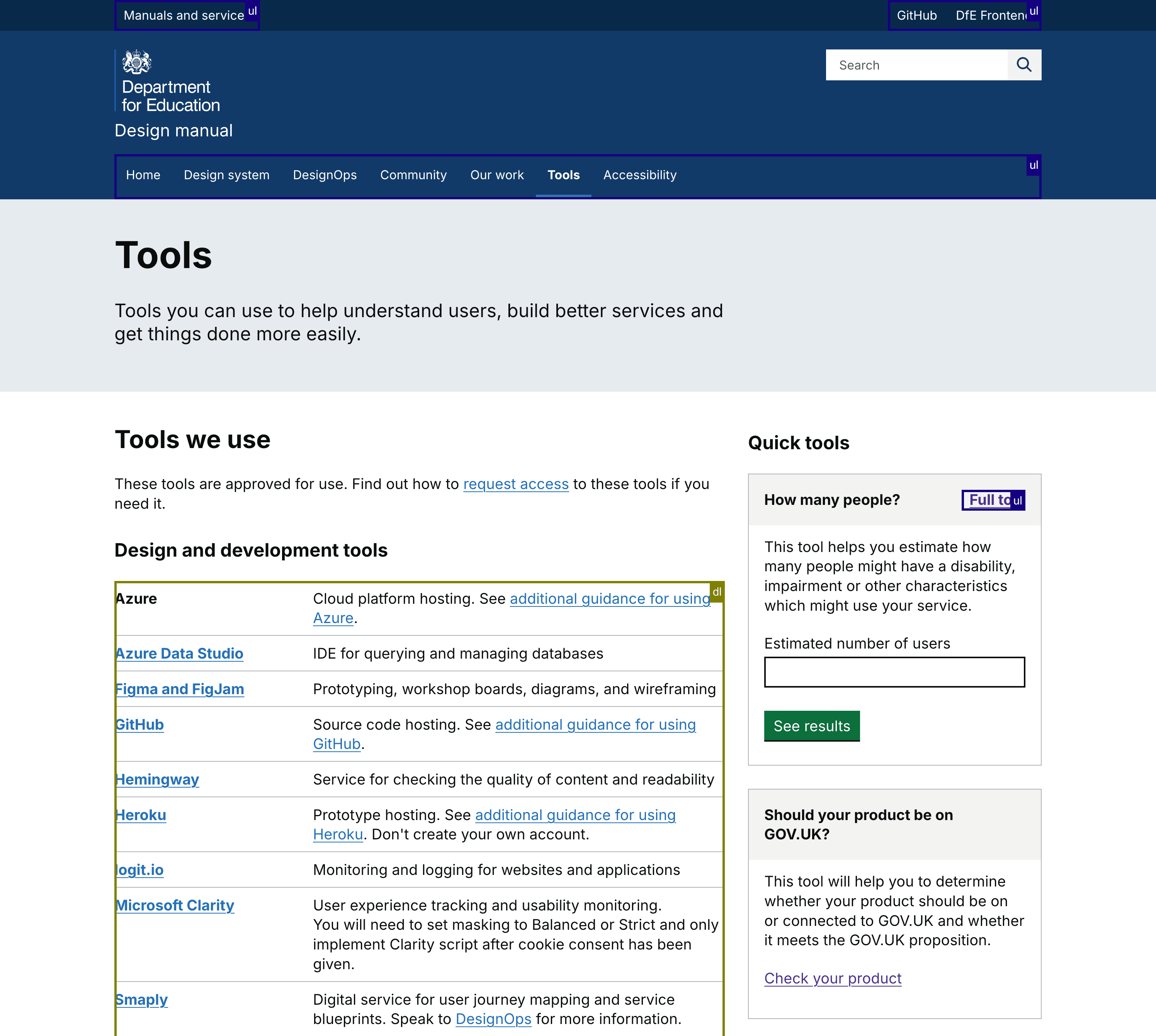This screenshot has width=1156, height=1036.
Task: Open Community navigation item
Action: point(413,175)
